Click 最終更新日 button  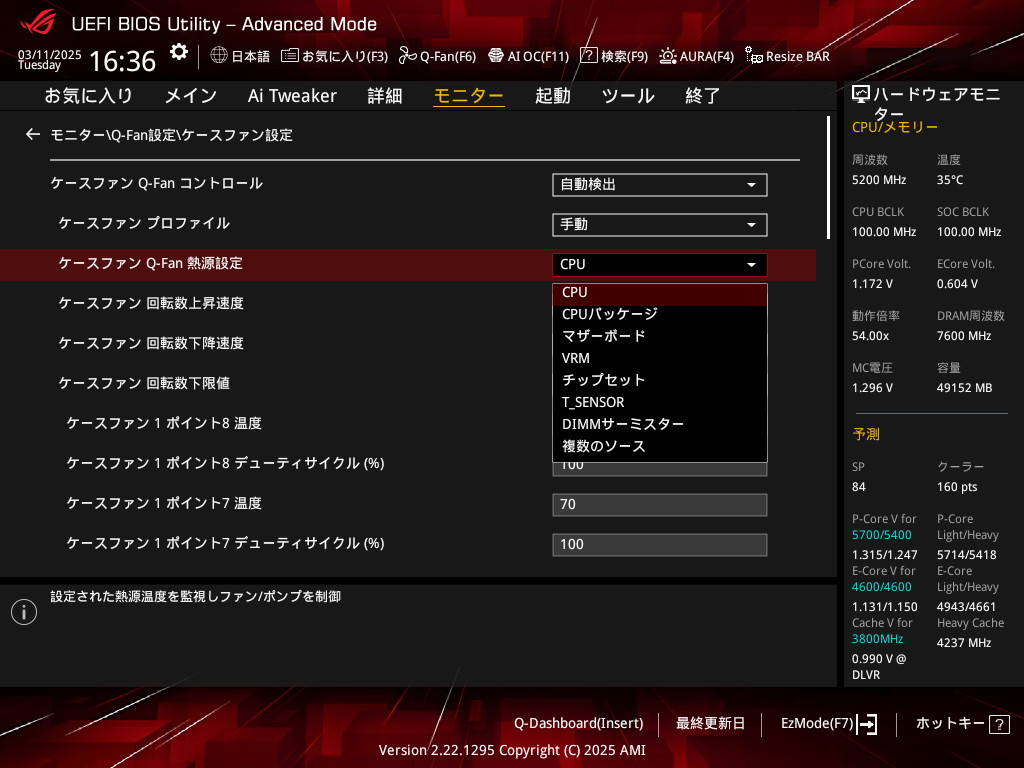coord(711,724)
